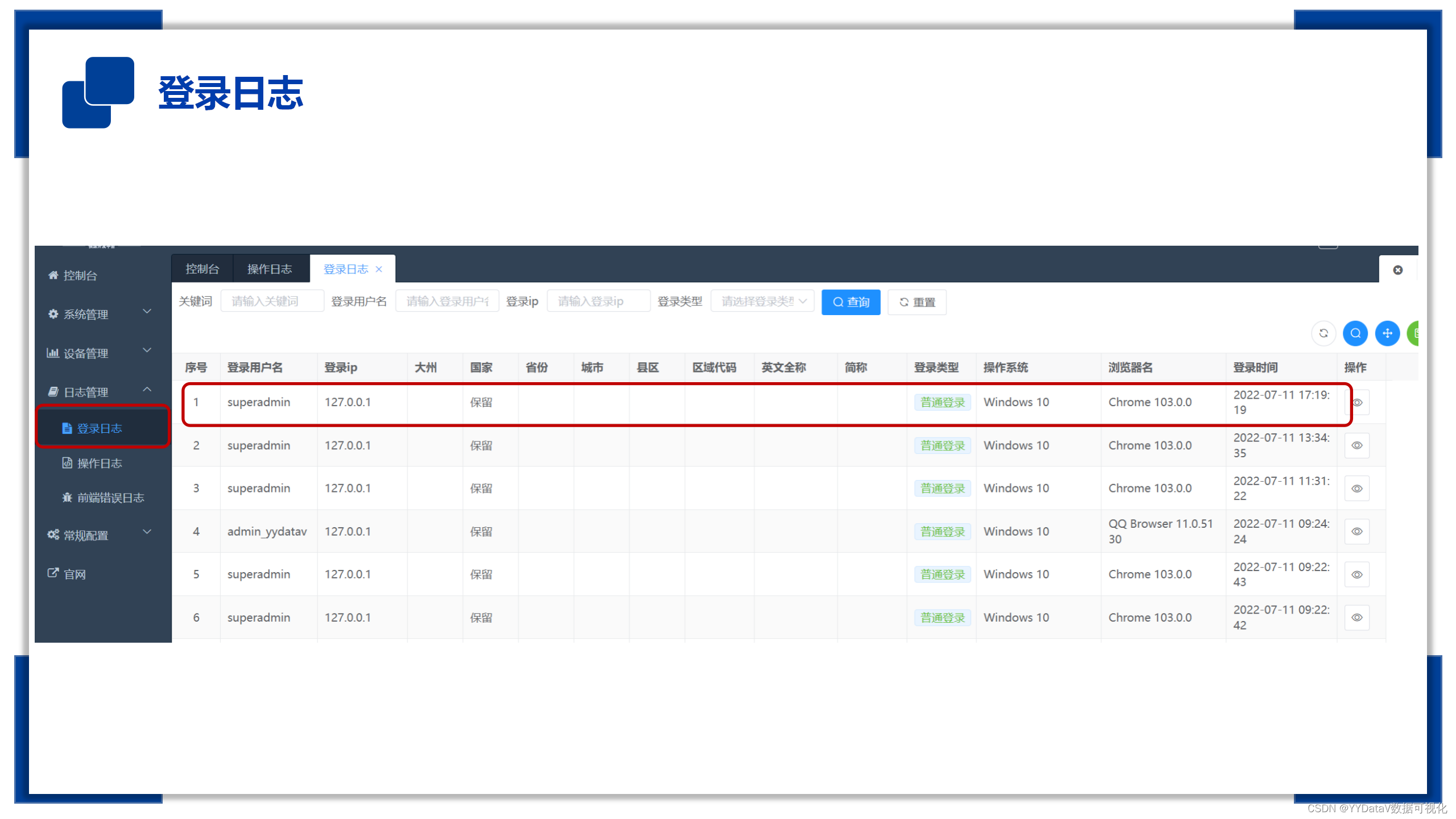
Task: Click the 查询 search button
Action: pos(851,302)
